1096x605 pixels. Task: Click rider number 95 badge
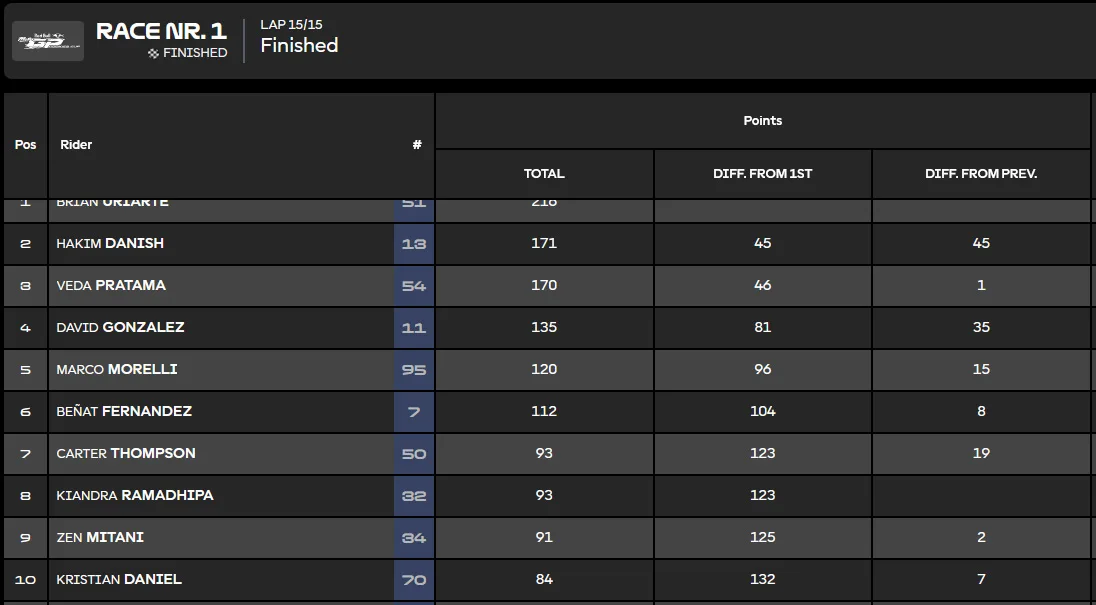click(414, 370)
